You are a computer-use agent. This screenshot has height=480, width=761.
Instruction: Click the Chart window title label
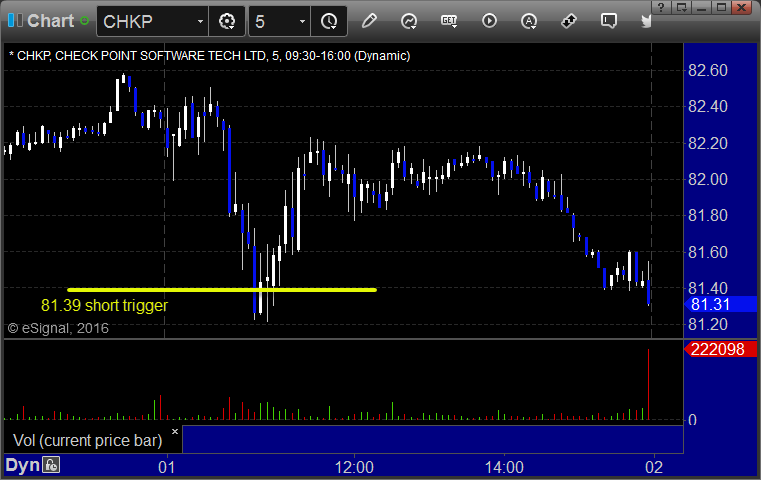pos(50,21)
